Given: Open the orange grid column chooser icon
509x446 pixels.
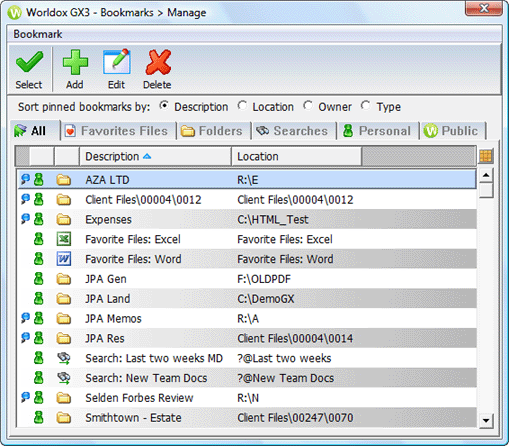Looking at the screenshot, I should point(486,156).
